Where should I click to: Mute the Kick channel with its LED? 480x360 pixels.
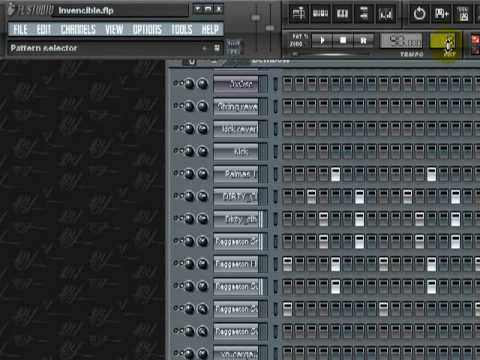pyautogui.click(x=176, y=151)
